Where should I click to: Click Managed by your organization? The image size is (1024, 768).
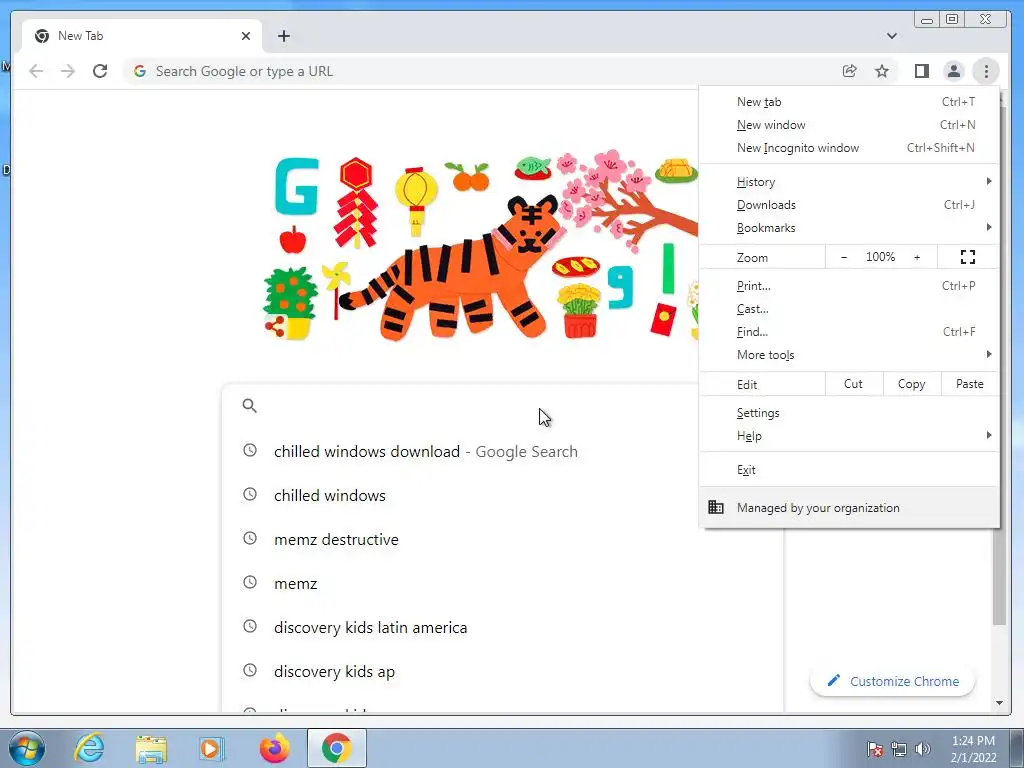(x=849, y=507)
